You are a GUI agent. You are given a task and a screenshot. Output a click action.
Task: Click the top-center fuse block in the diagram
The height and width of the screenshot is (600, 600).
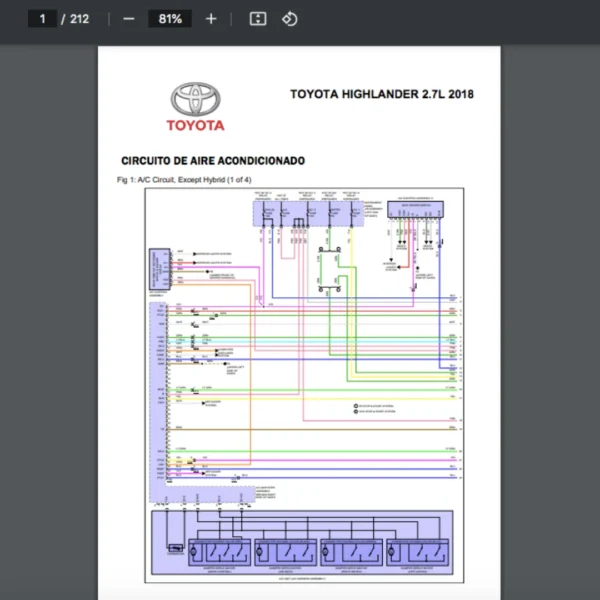(x=308, y=210)
